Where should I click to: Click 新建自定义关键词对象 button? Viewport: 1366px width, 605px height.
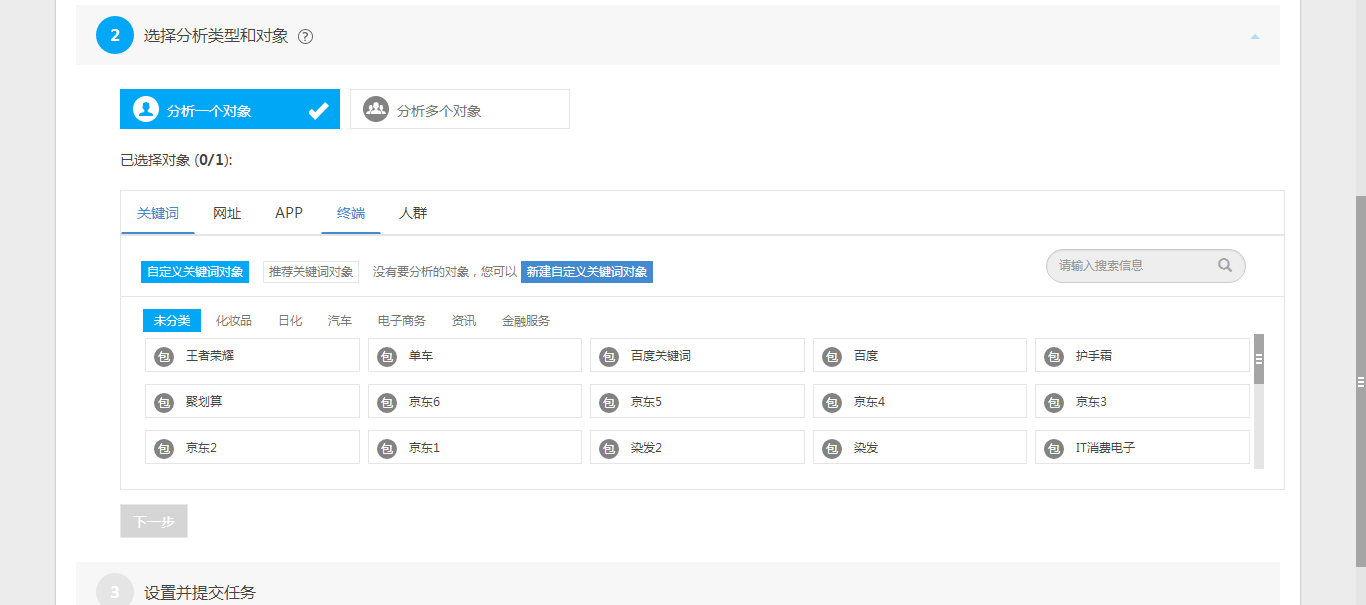(587, 272)
